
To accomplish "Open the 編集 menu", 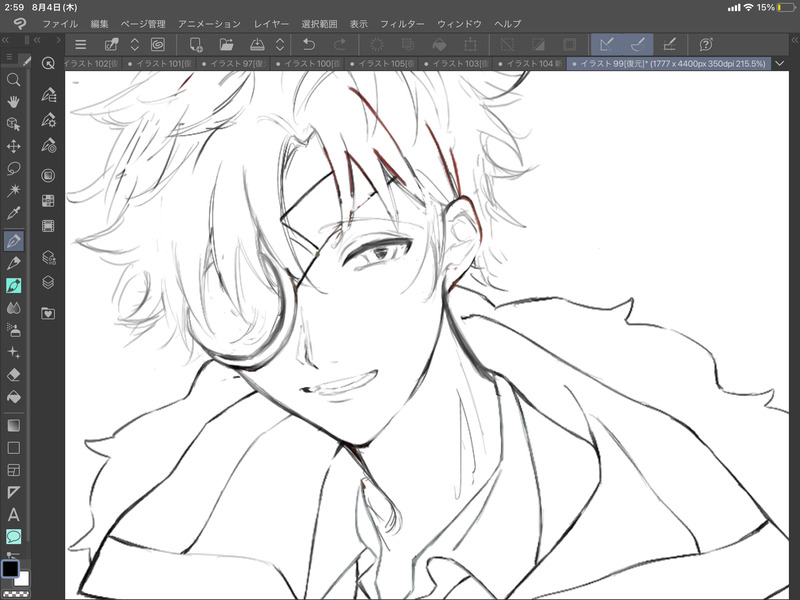I will (99, 23).
